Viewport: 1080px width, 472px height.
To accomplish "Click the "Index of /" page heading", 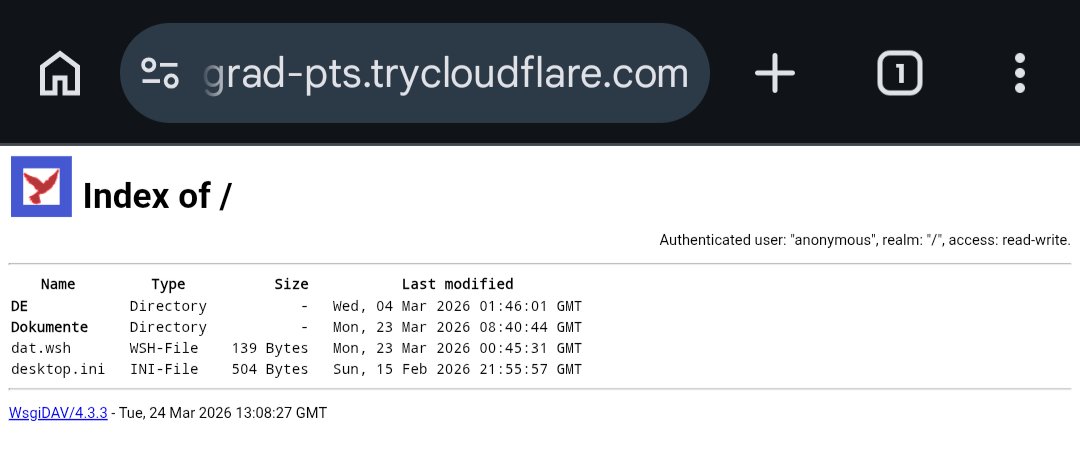I will (x=157, y=196).
